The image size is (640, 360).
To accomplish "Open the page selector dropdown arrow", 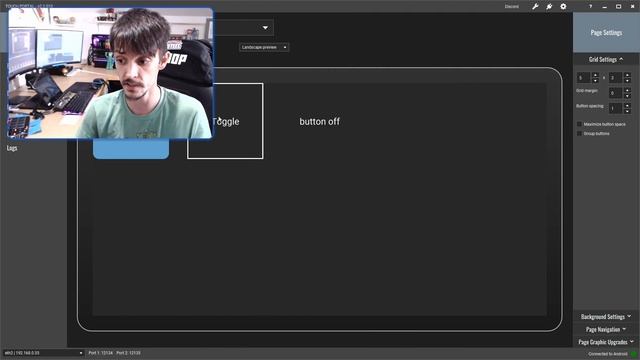I will tap(265, 28).
